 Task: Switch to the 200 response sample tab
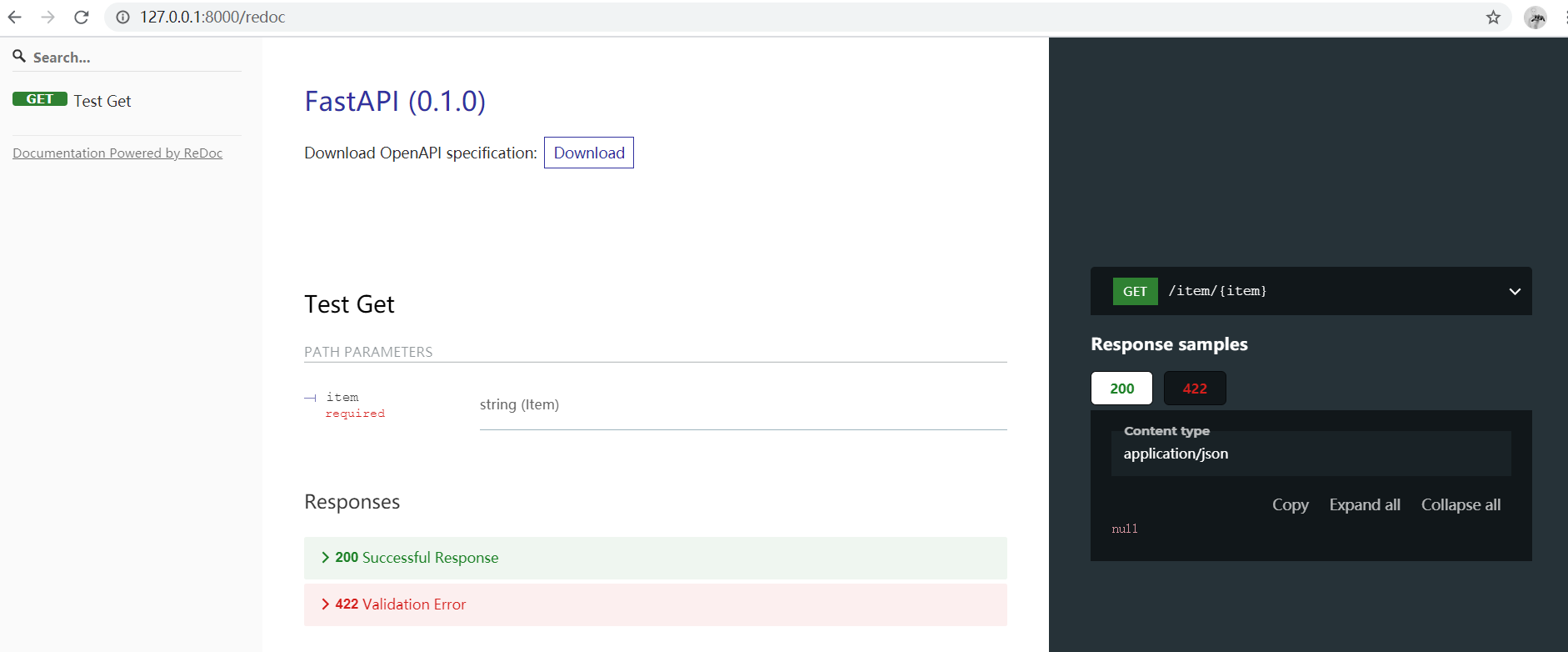pos(1121,389)
